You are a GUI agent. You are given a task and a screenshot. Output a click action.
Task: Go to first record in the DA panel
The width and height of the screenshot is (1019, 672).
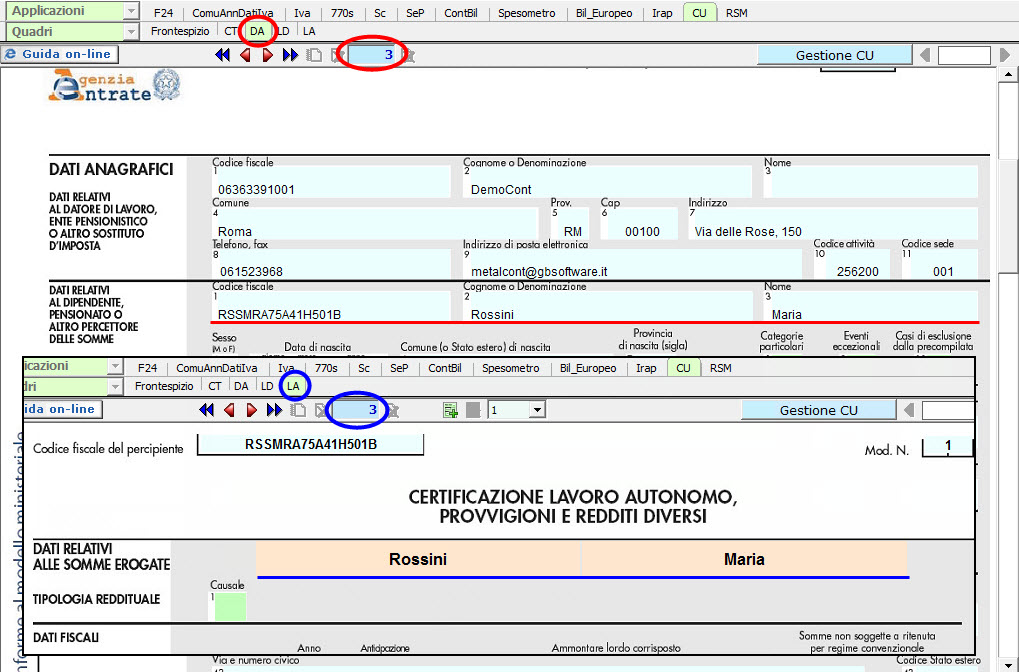tap(222, 55)
